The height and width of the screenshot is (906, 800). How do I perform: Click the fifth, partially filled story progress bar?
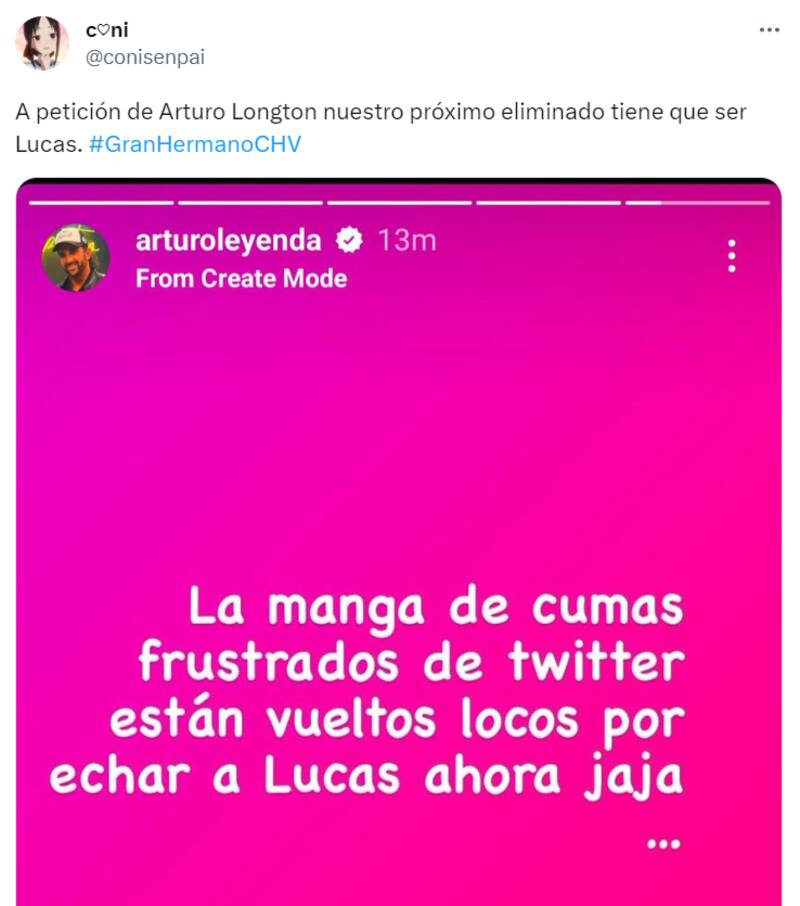click(697, 203)
